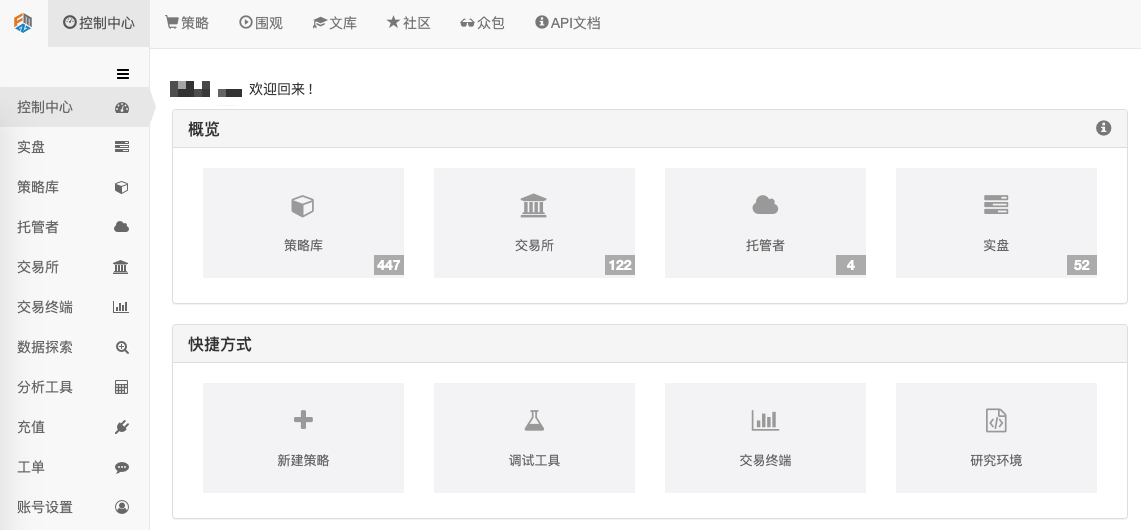Click the 研究环境 shortcut label
Viewport: 1141px width, 530px height.
(996, 461)
